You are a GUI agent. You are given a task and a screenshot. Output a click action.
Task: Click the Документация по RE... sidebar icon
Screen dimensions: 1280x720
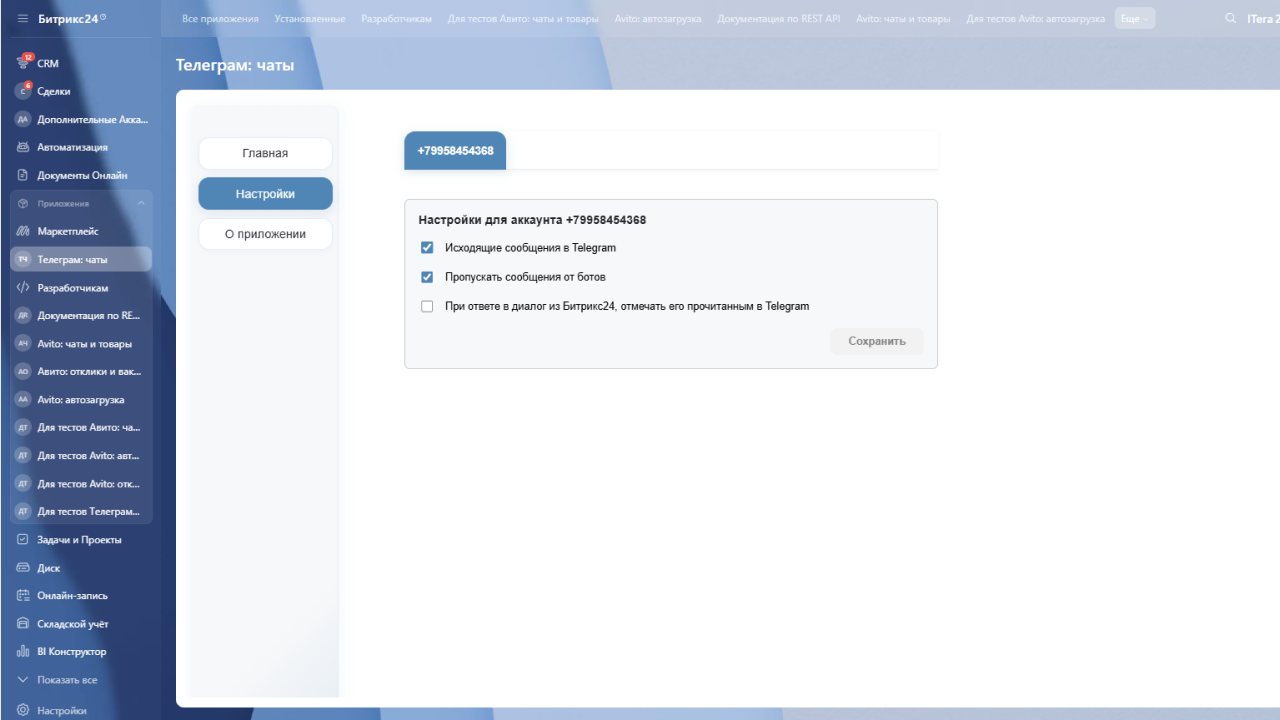point(23,315)
